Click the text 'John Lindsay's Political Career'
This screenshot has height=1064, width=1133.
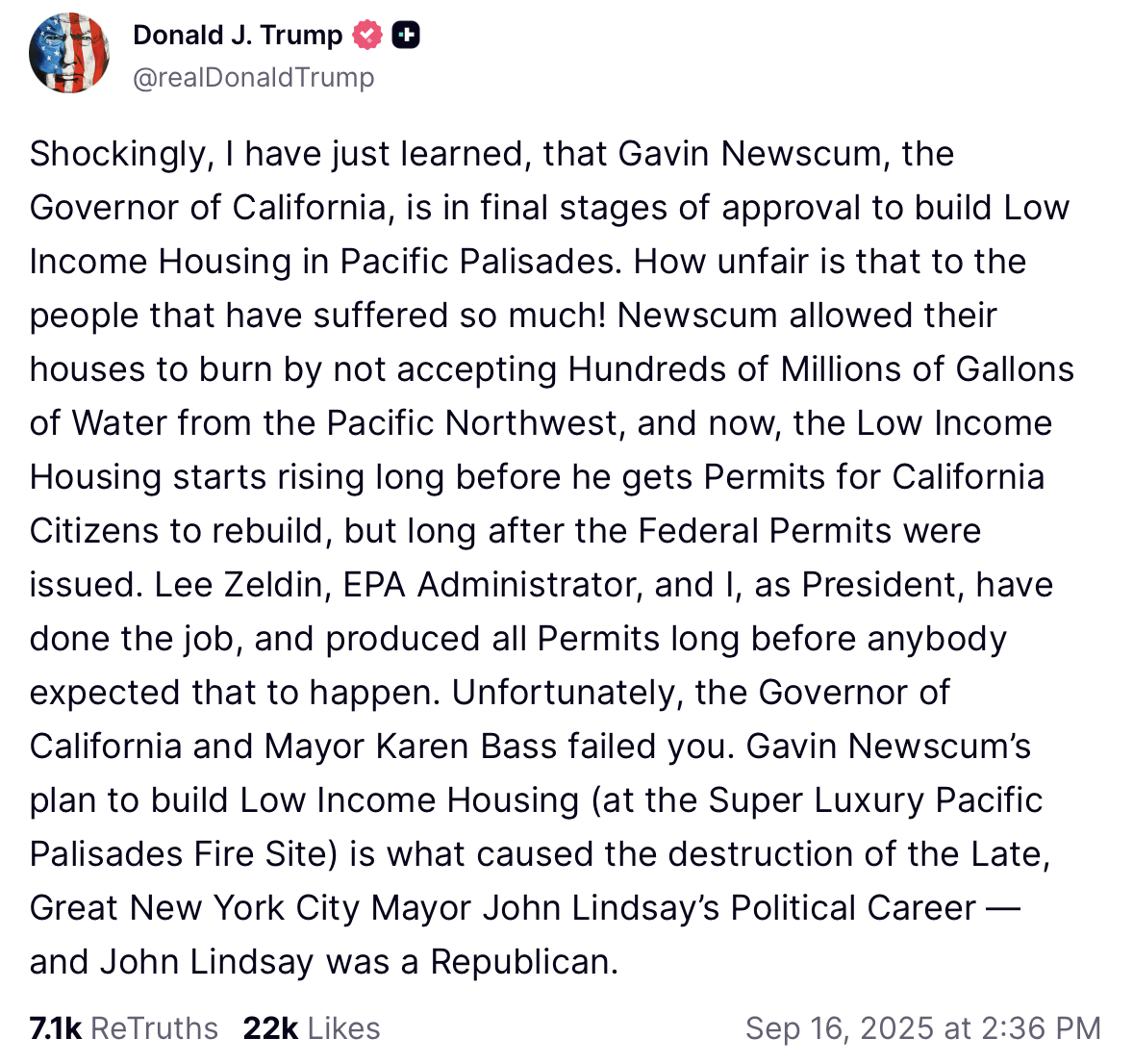tap(729, 908)
